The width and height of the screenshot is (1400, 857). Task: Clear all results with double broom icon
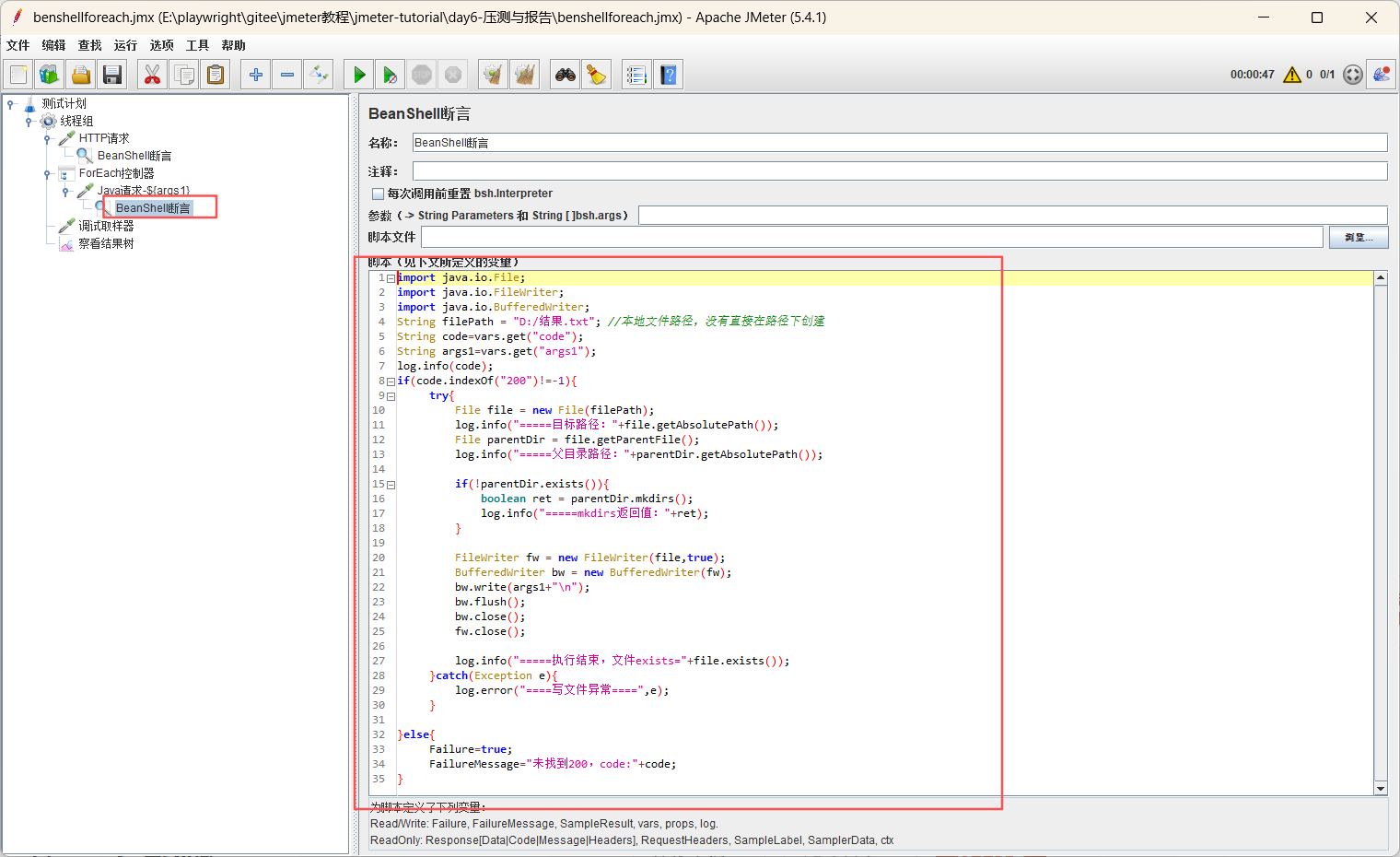[525, 75]
